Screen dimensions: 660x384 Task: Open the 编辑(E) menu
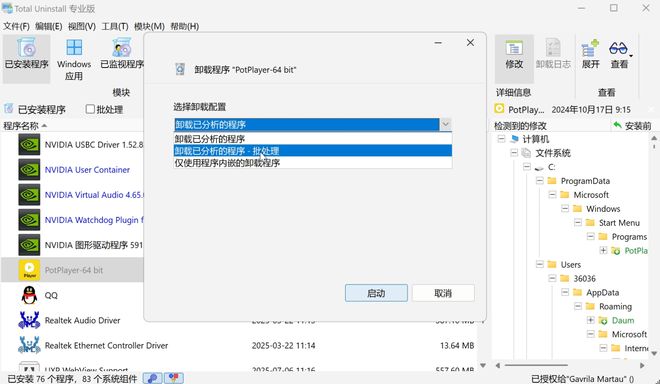click(x=48, y=26)
